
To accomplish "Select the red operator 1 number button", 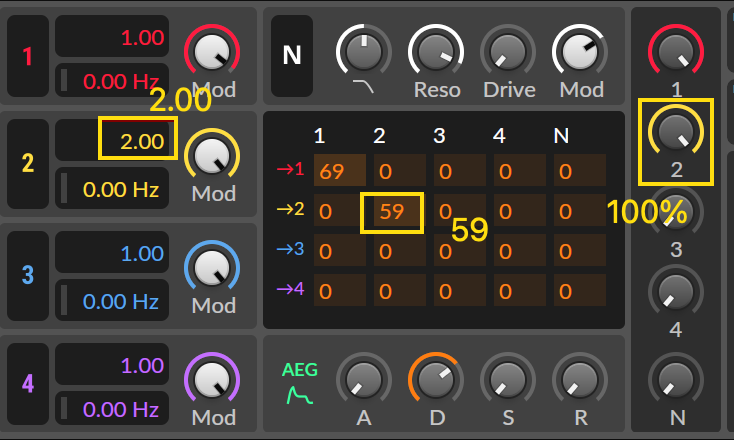I will (x=28, y=56).
